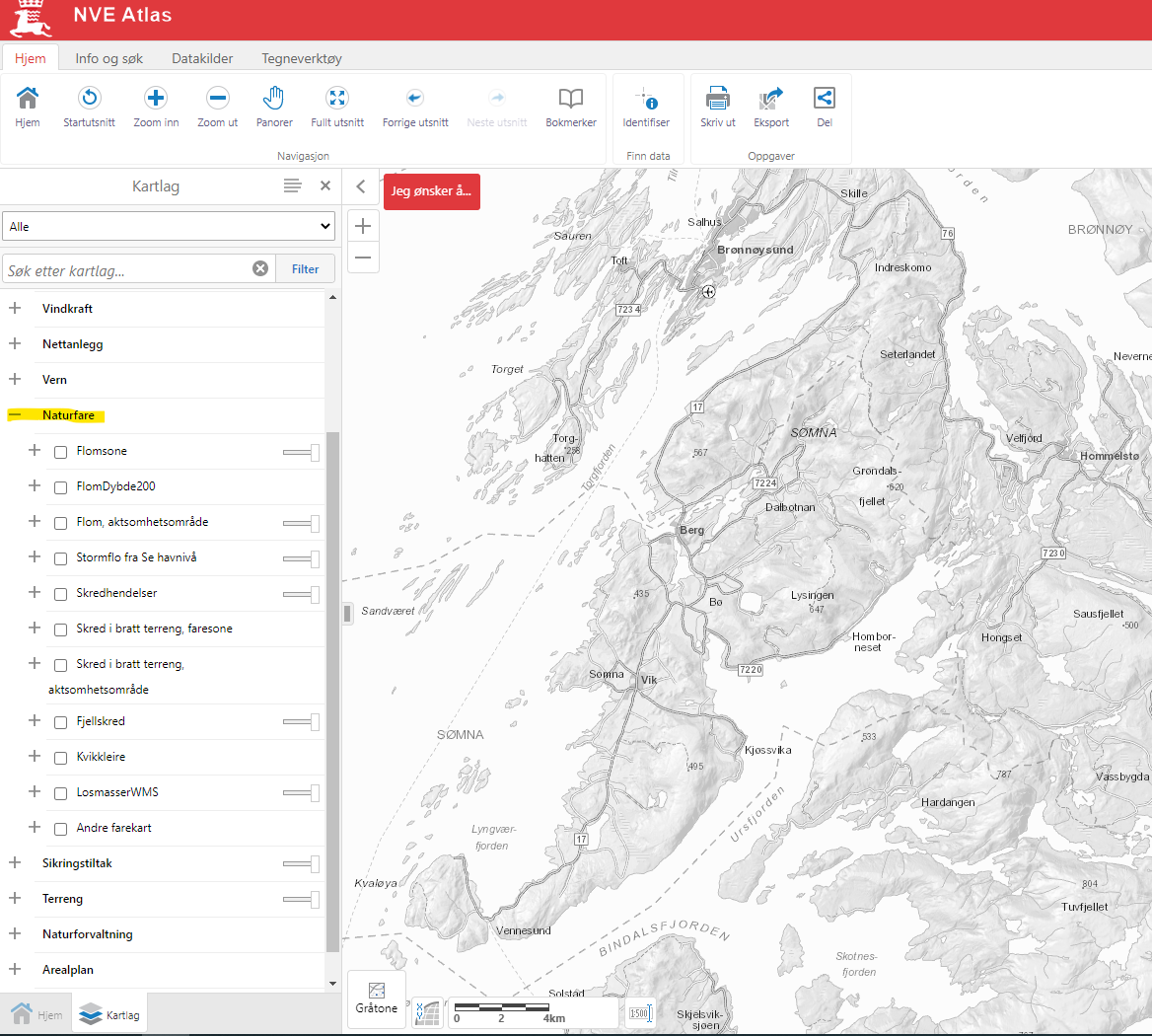The height and width of the screenshot is (1036, 1152).
Task: Click the Skriv ut printer icon
Action: [x=718, y=98]
